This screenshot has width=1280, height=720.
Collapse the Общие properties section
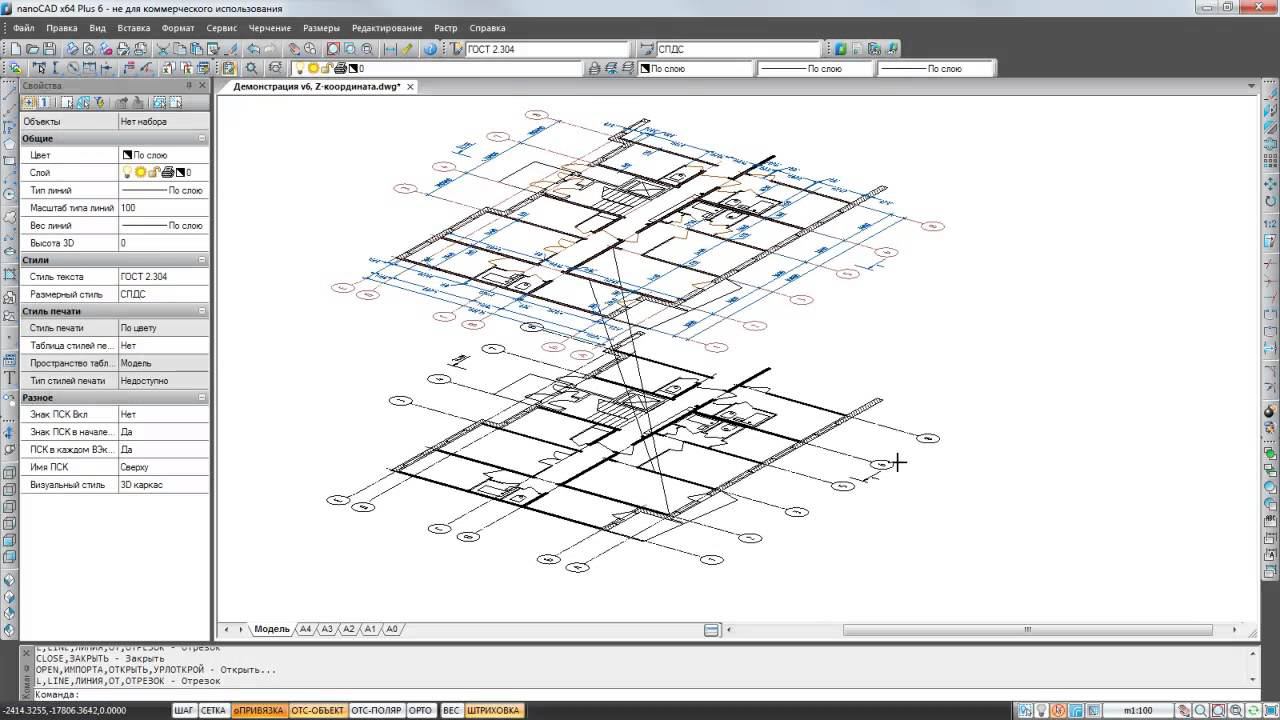(202, 138)
